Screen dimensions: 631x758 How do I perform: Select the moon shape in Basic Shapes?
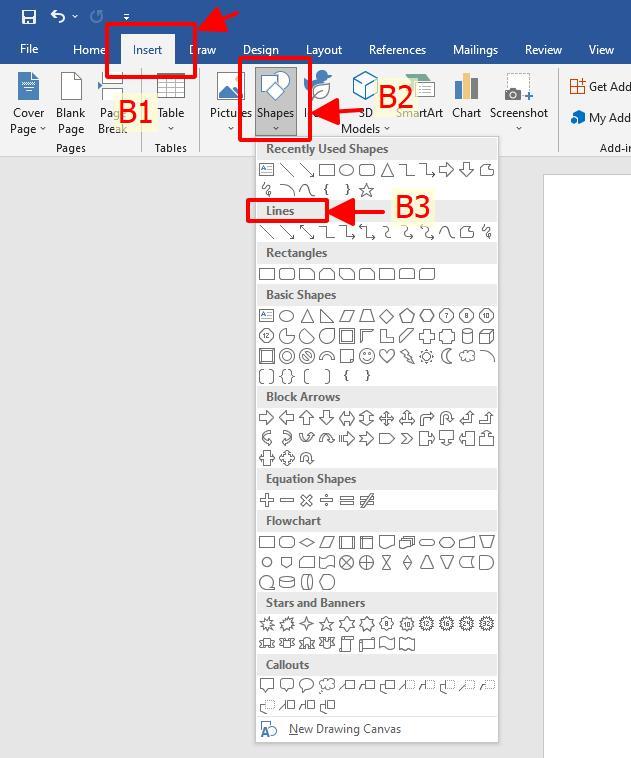click(447, 356)
